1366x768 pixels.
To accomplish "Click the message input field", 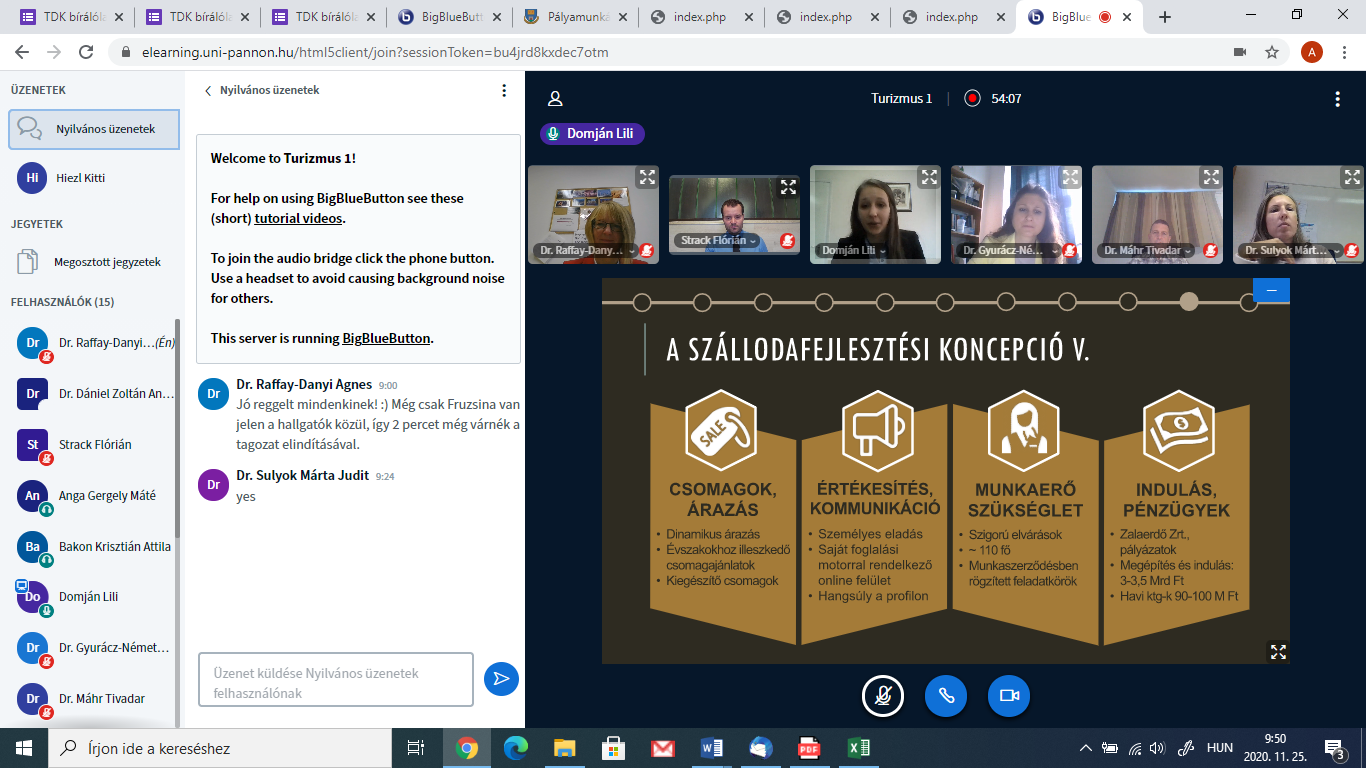I will click(x=335, y=680).
